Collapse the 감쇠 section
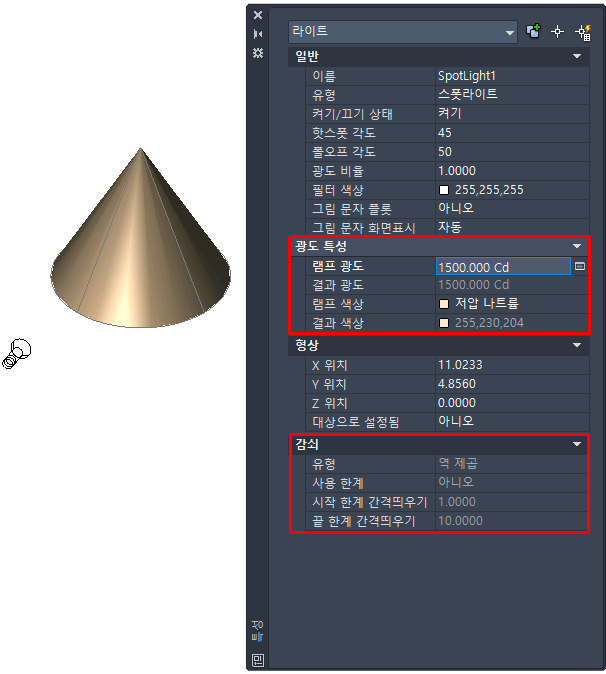 coord(577,444)
